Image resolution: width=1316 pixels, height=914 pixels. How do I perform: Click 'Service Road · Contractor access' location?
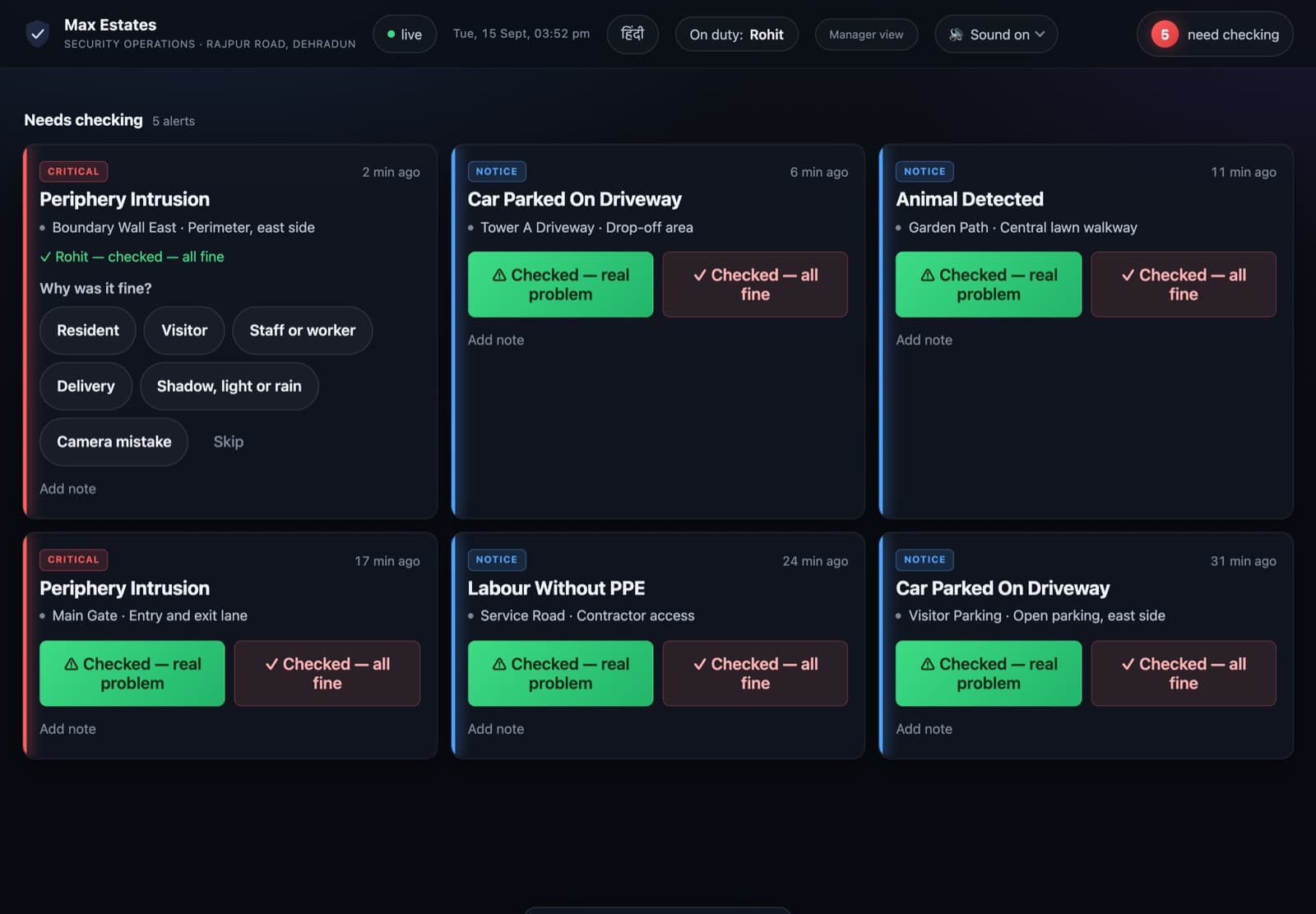tap(587, 615)
